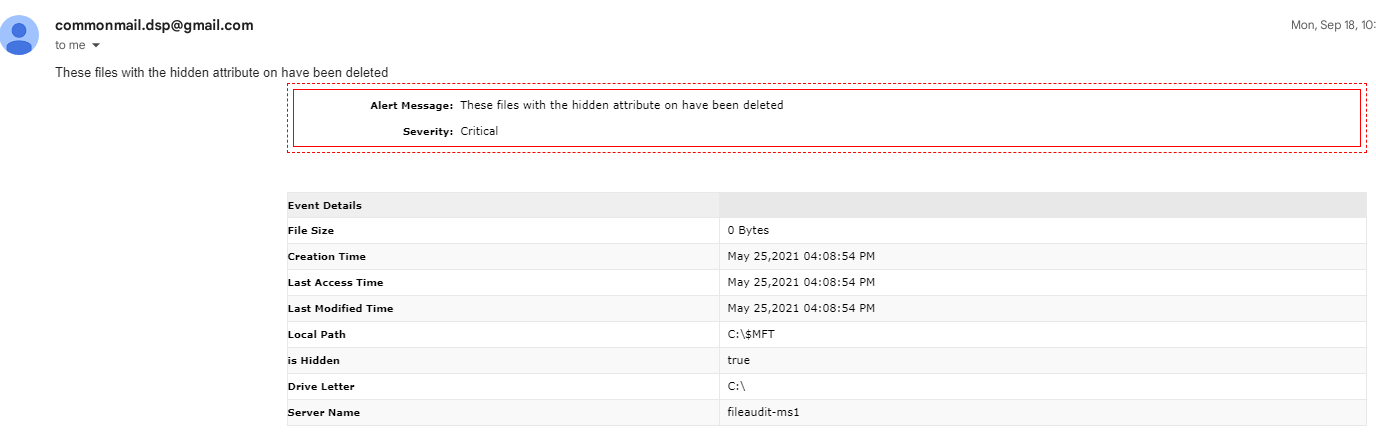Click the Last Modified Time row label
This screenshot has width=1376, height=439.
pos(340,308)
